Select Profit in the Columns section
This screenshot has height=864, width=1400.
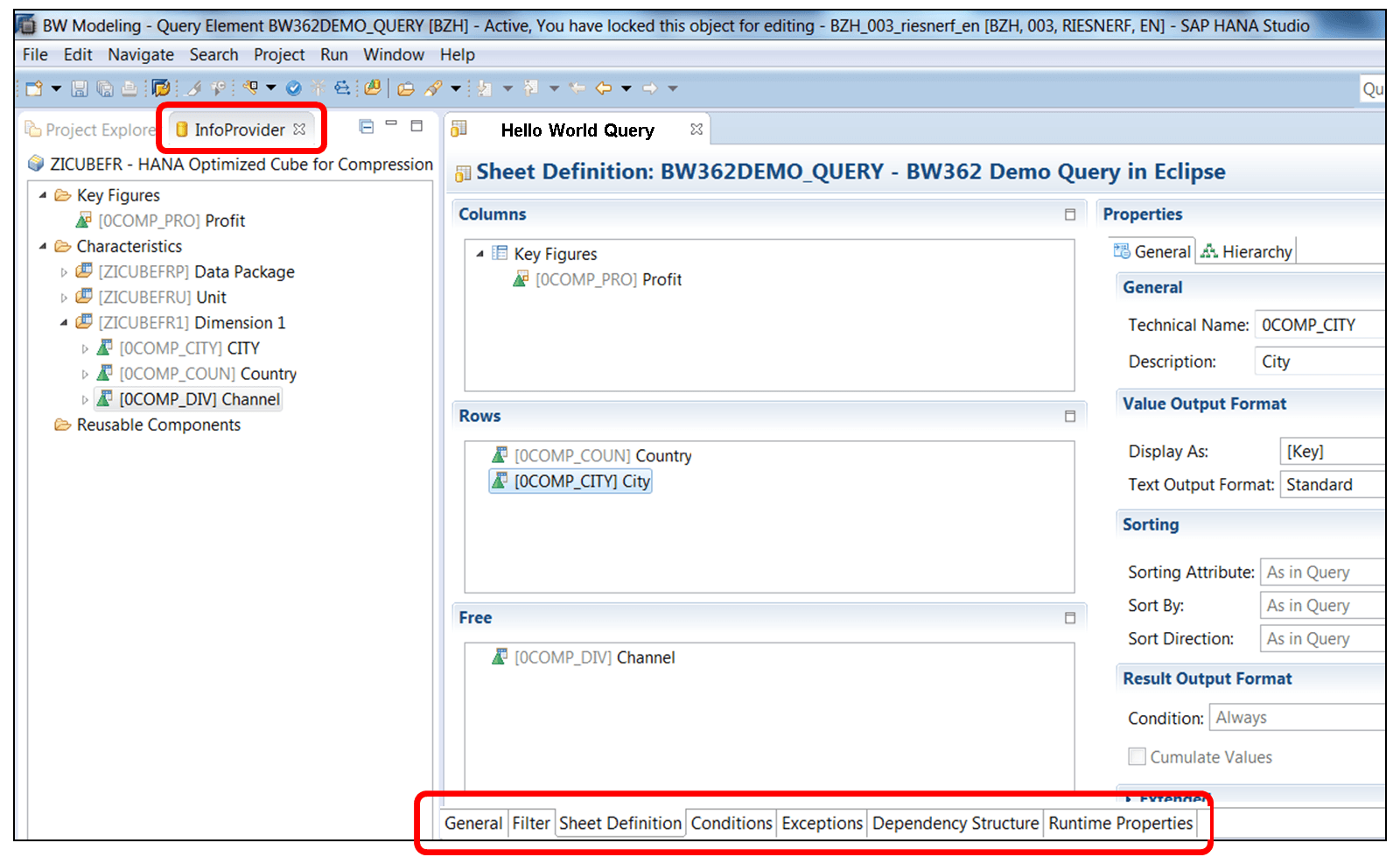pyautogui.click(x=598, y=280)
